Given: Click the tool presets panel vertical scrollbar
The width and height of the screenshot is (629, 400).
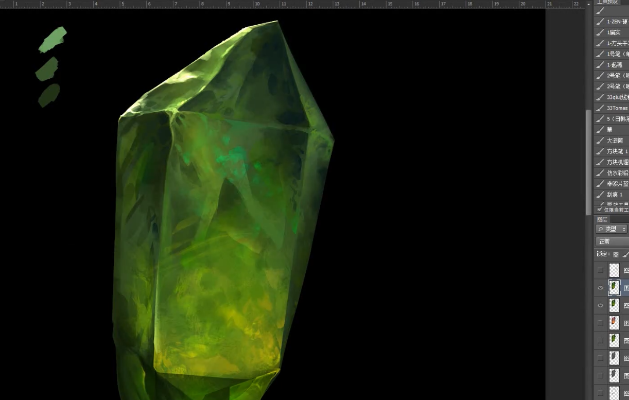Looking at the screenshot, I should pos(588,162).
